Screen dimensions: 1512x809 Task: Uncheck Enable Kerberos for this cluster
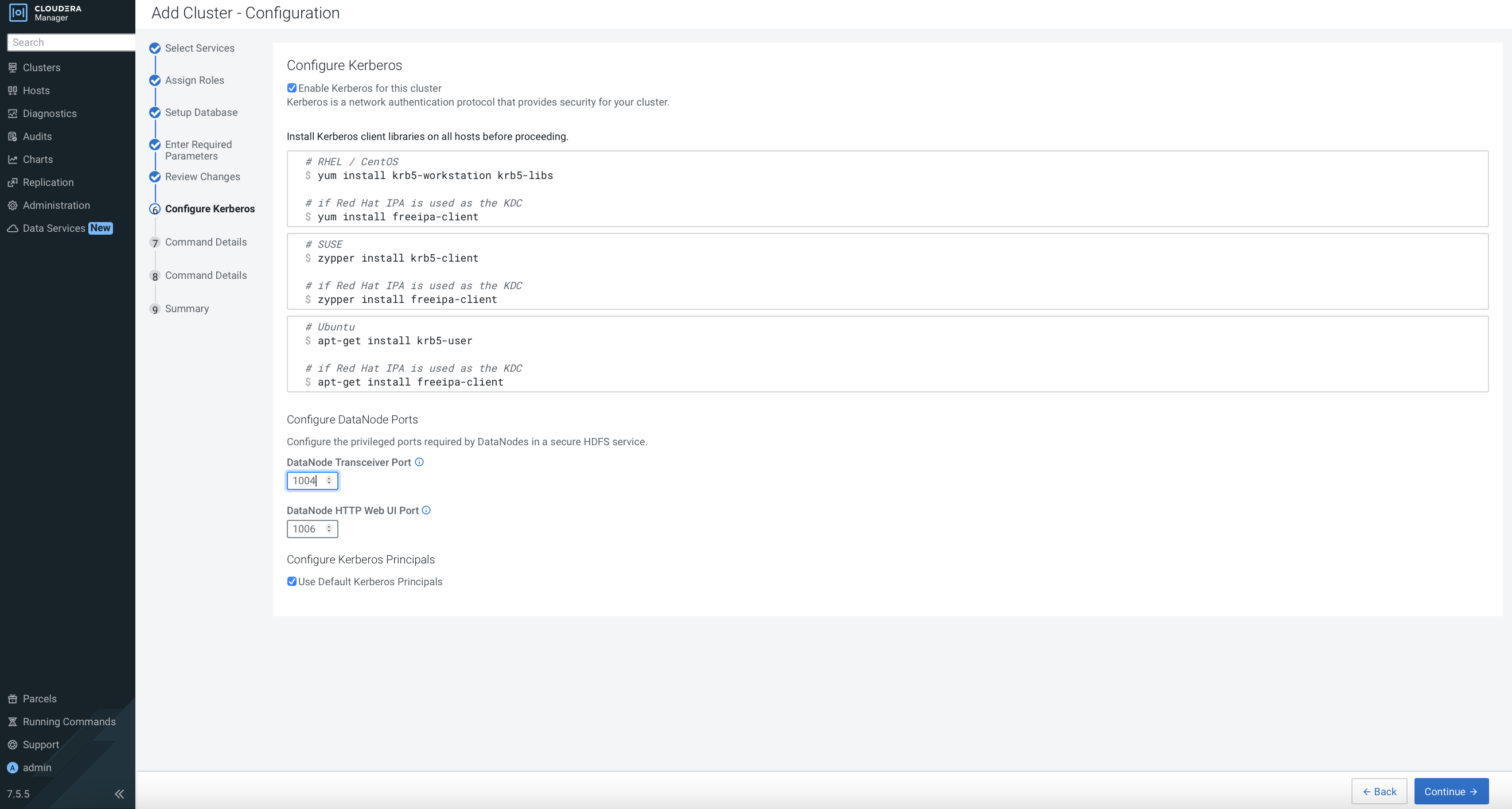292,88
